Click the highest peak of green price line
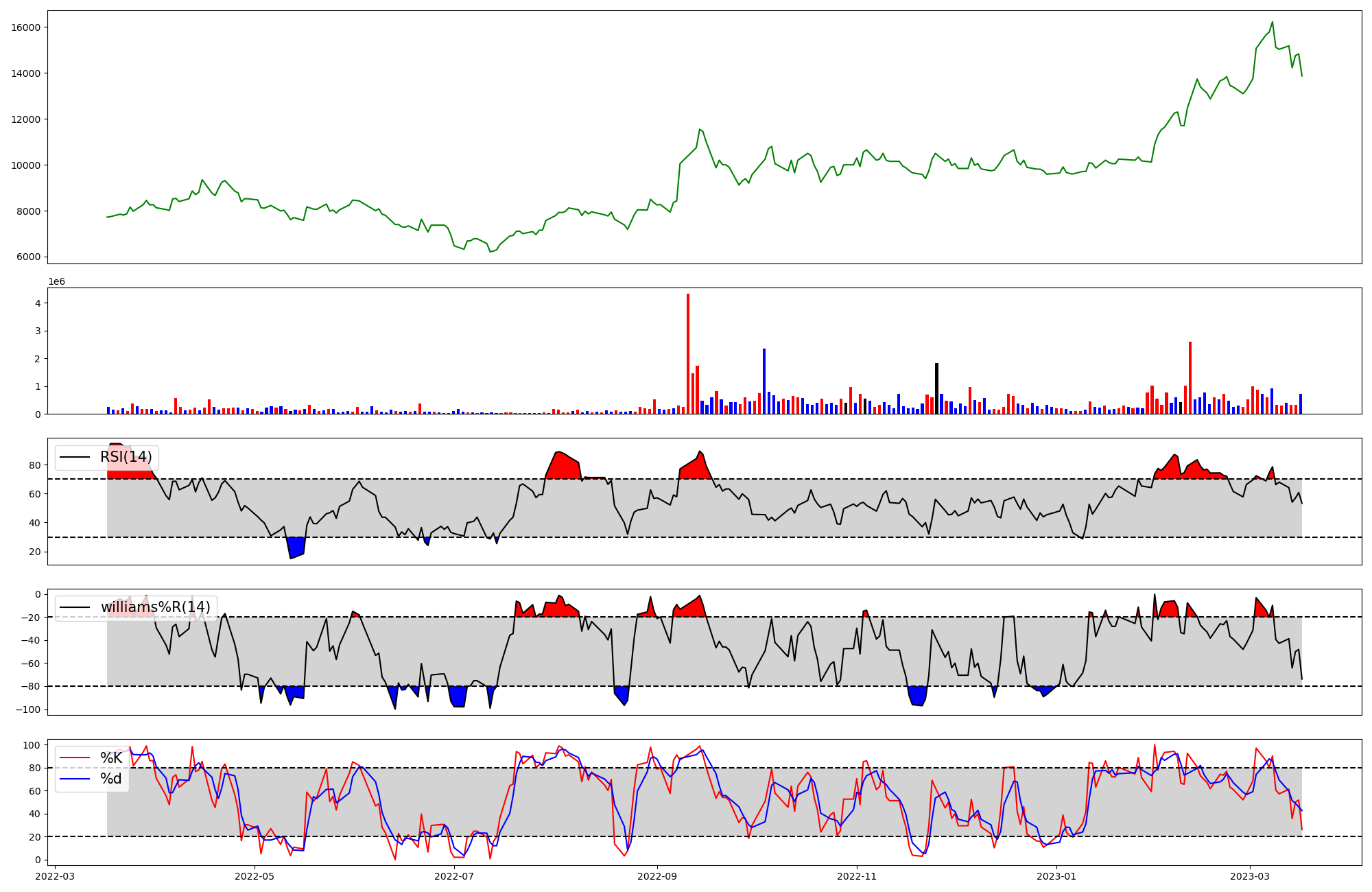1372x892 pixels. 1273,23
